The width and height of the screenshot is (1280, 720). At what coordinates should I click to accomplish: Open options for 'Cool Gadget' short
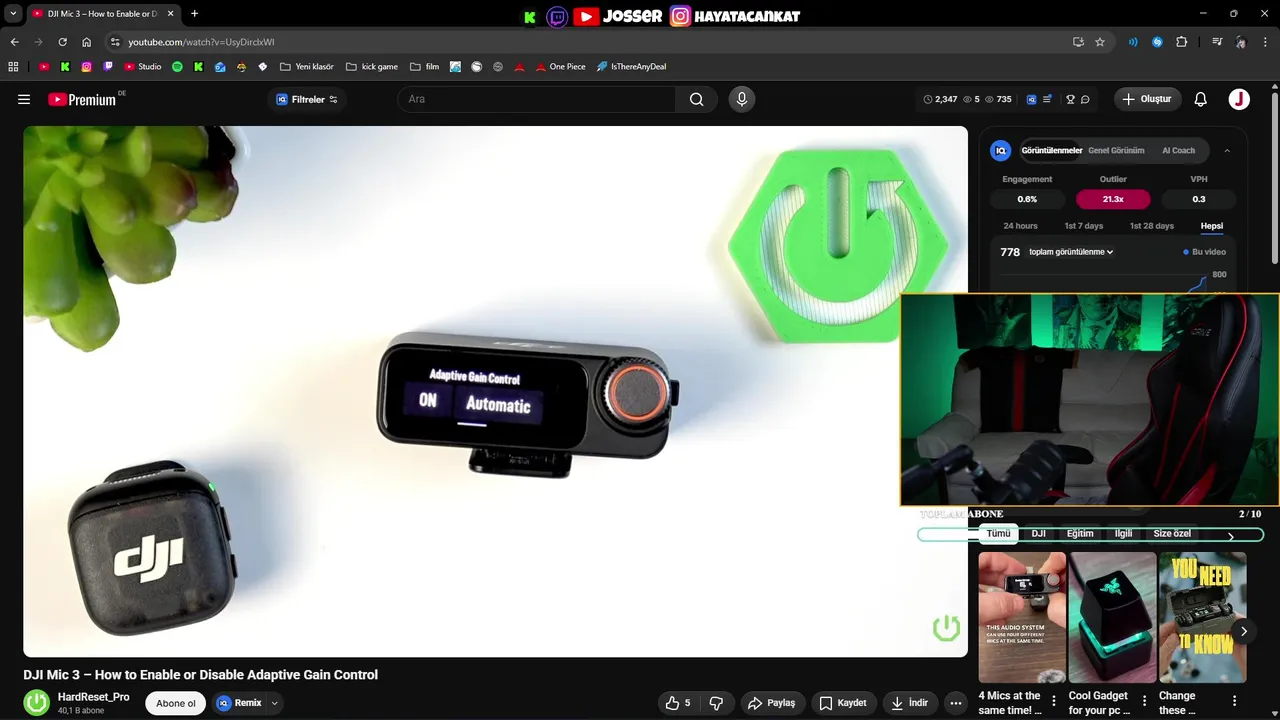tap(1144, 702)
